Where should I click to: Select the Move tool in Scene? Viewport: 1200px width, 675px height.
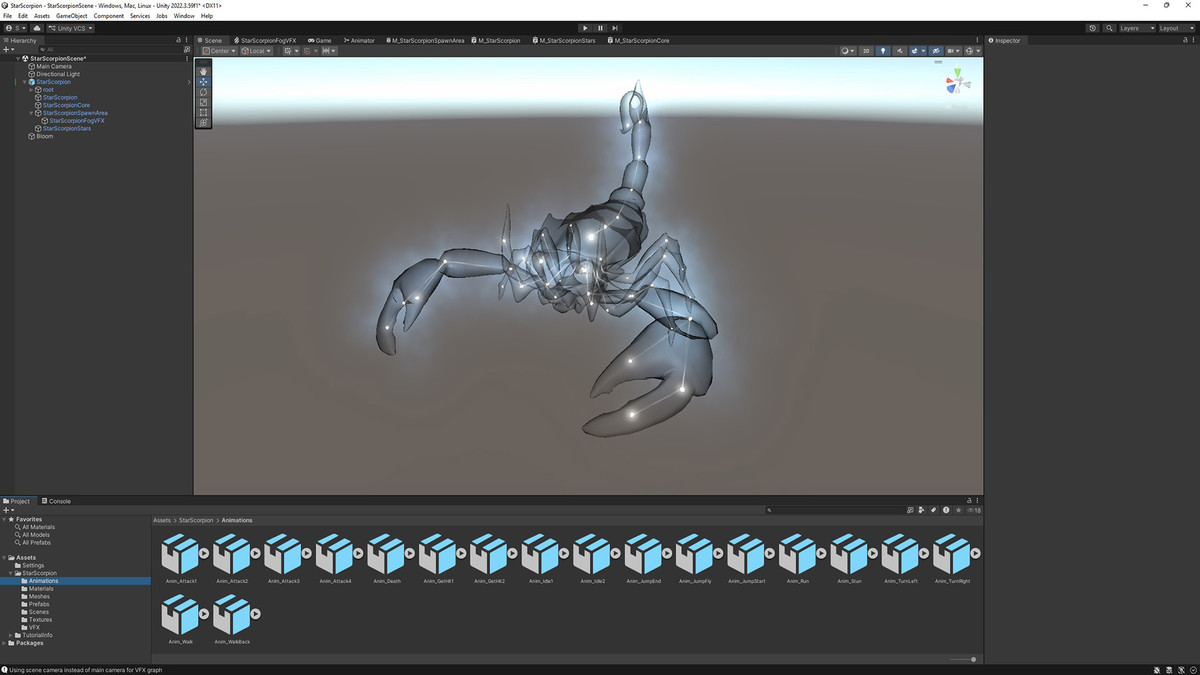[x=203, y=82]
